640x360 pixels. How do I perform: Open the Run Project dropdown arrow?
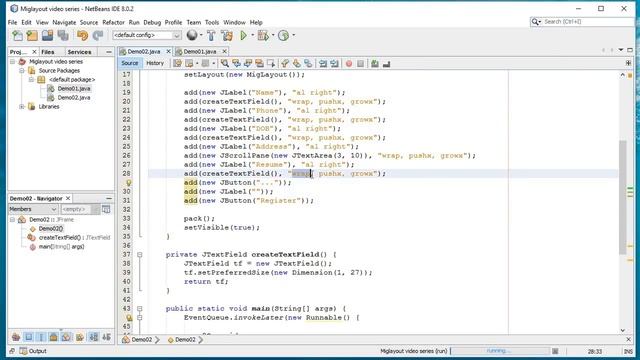pyautogui.click(x=252, y=35)
